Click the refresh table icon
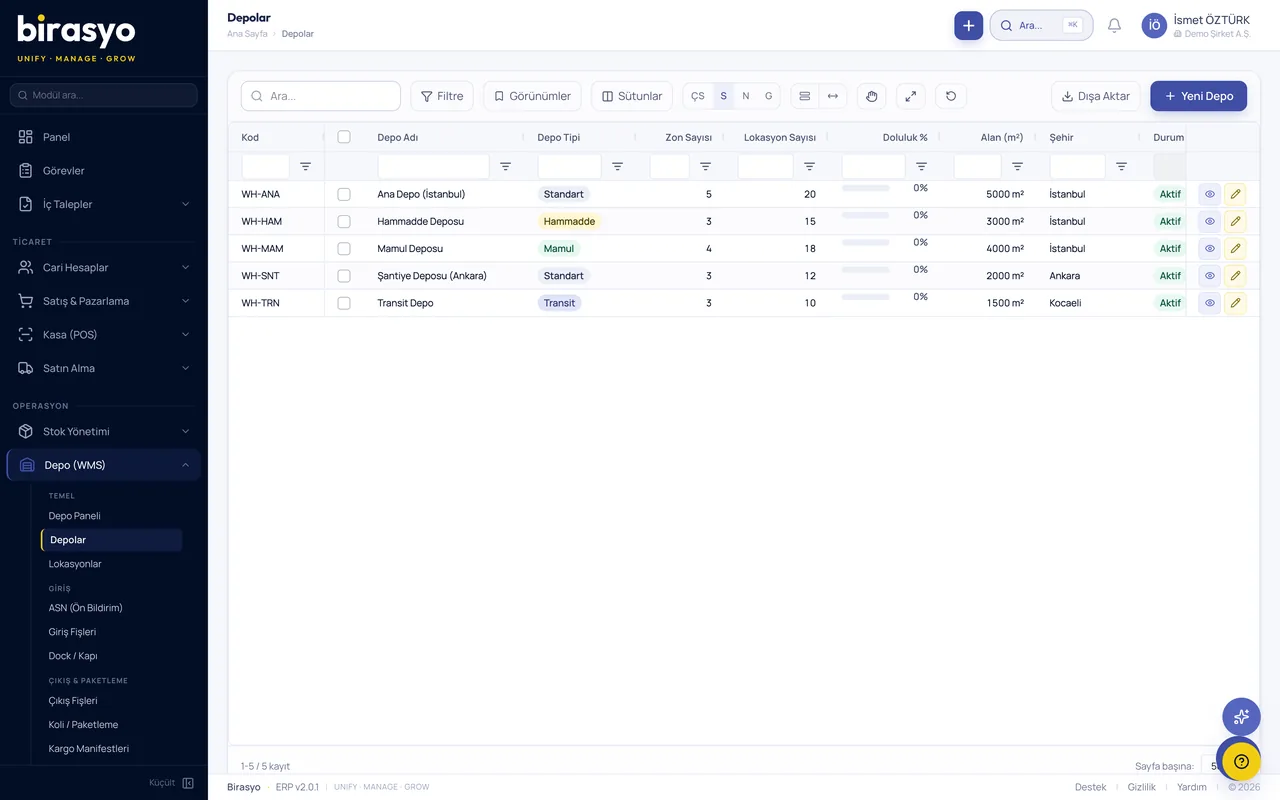This screenshot has width=1280, height=800. click(x=951, y=96)
